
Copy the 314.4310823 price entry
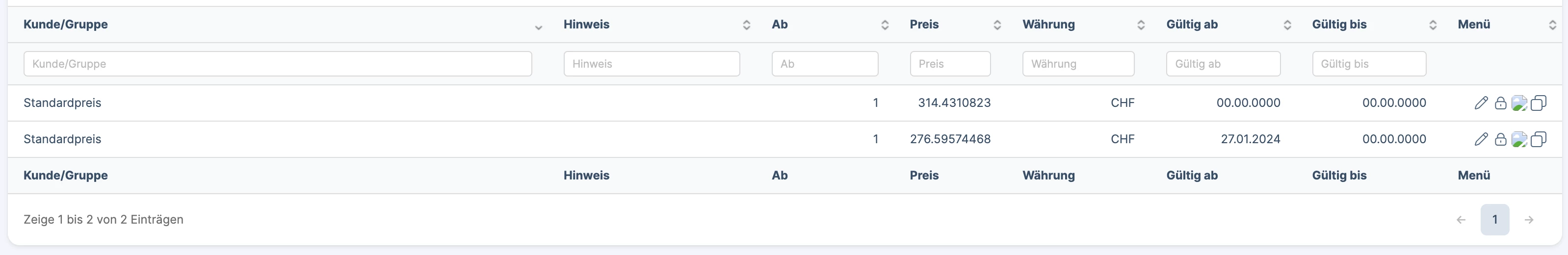1538,103
